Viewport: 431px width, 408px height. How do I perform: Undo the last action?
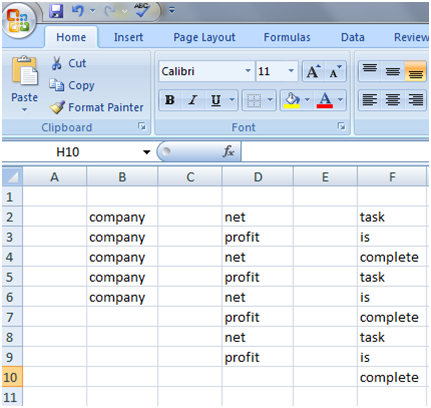tap(77, 11)
